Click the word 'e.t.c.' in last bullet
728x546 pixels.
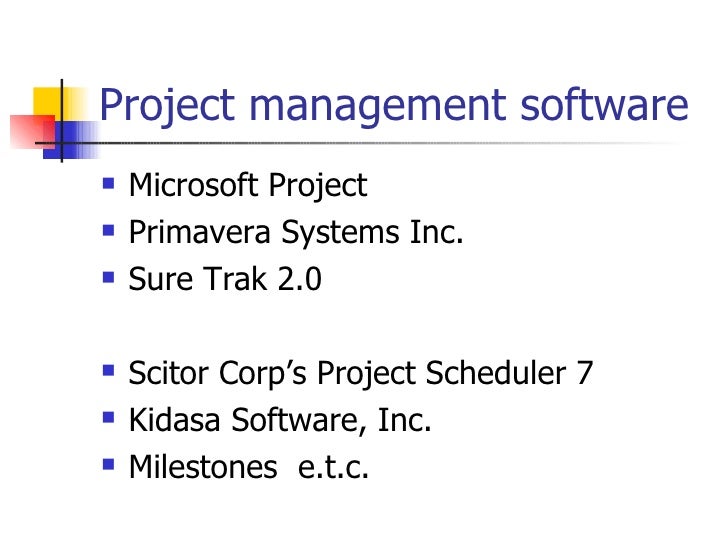(x=333, y=467)
